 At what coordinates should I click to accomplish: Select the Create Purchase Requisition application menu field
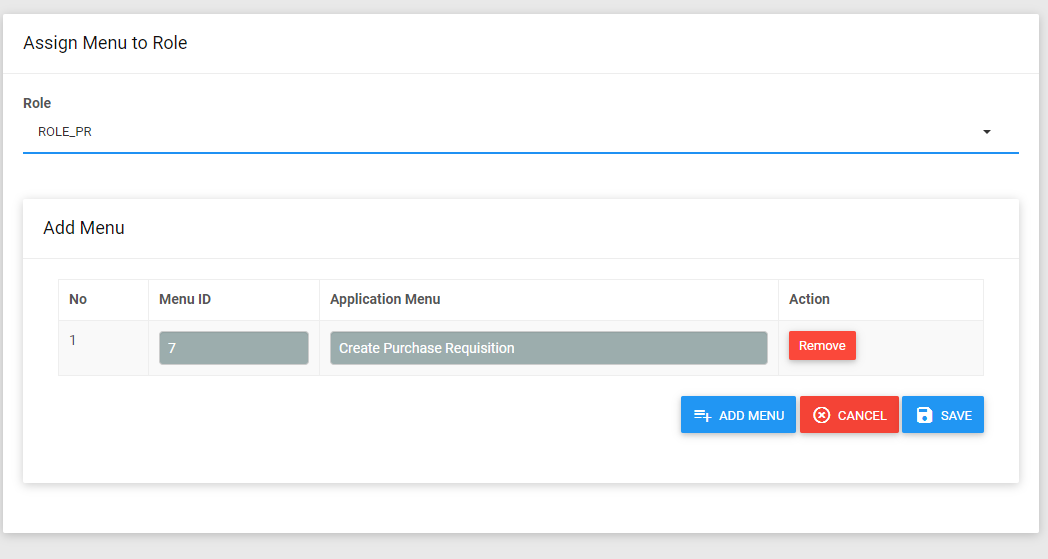549,348
